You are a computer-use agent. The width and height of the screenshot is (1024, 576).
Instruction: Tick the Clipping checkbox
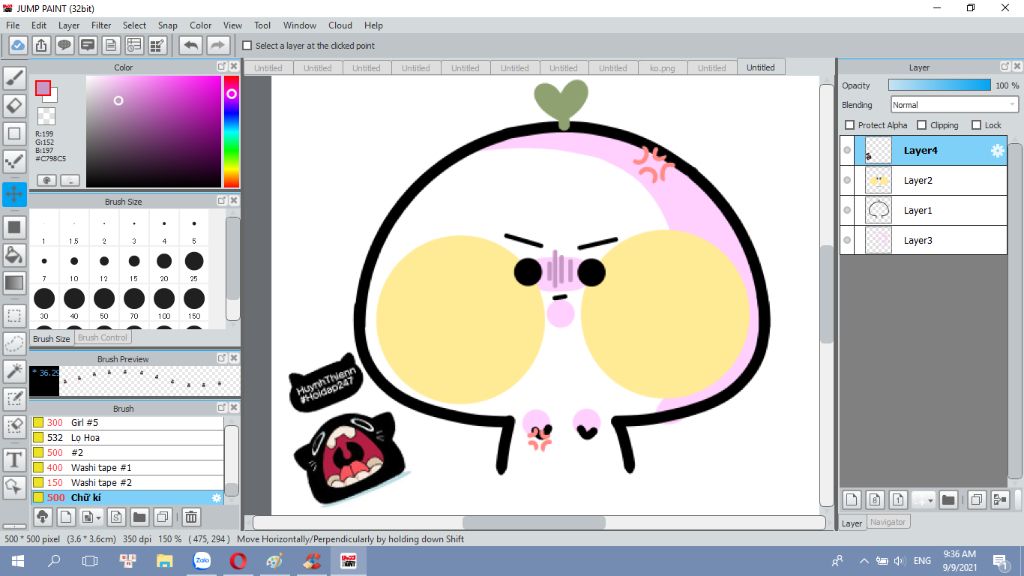tap(922, 126)
